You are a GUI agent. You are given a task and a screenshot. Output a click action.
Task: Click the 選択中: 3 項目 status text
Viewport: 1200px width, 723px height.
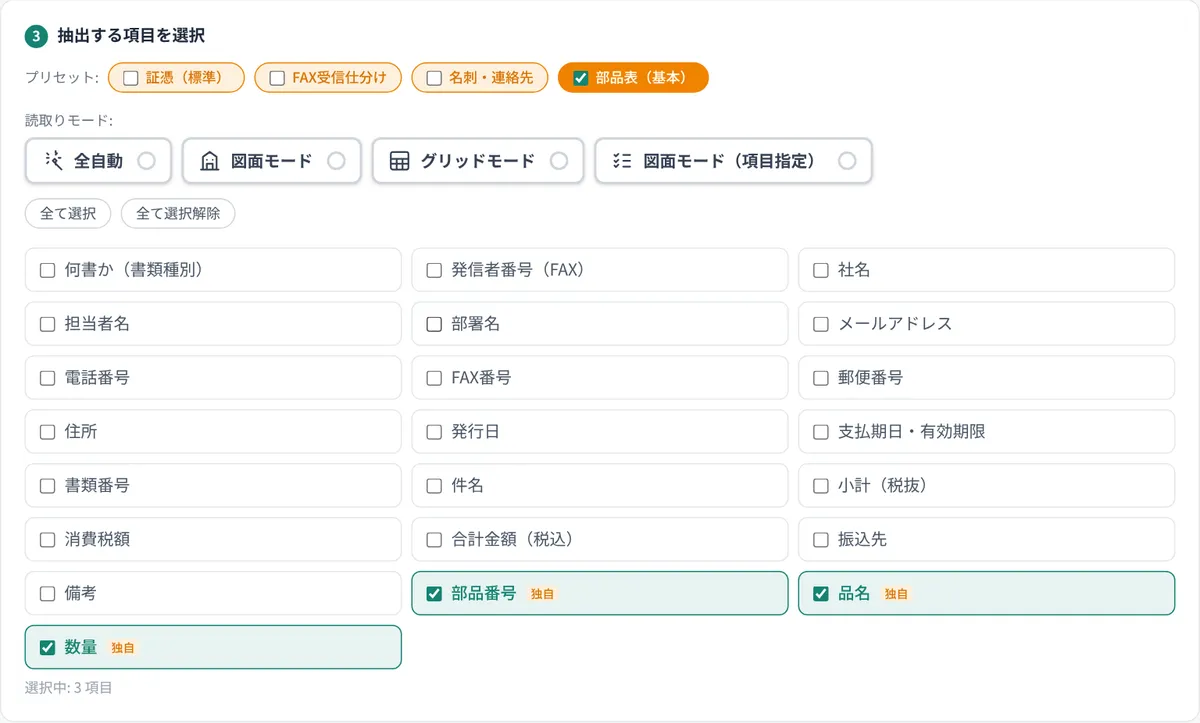coord(69,688)
